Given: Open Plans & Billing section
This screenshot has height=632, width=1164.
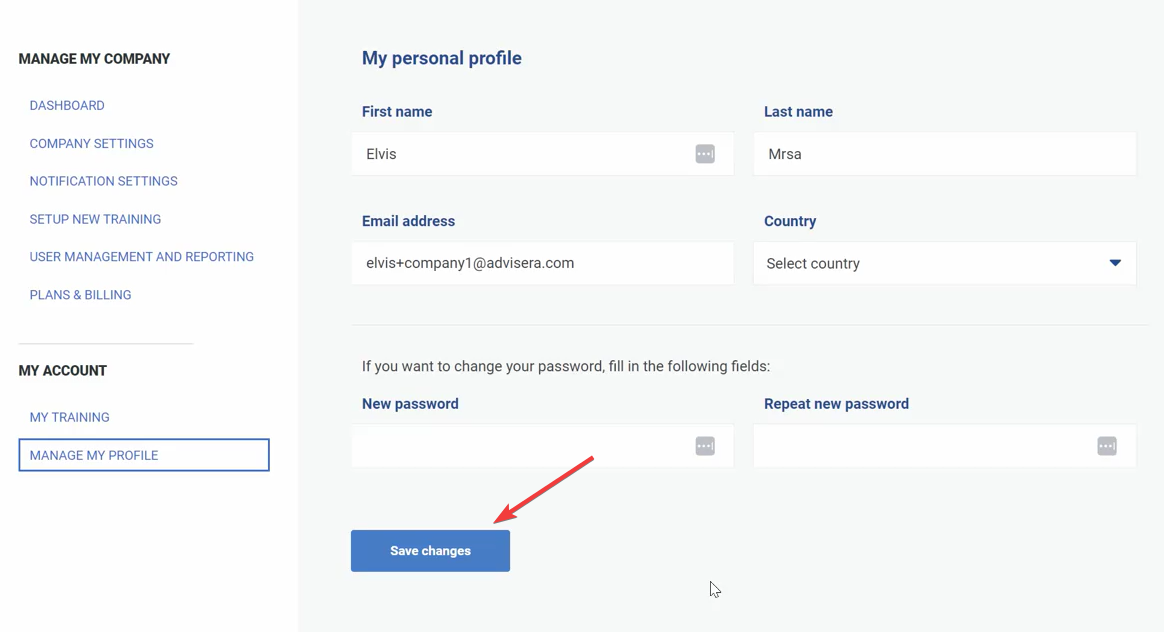Looking at the screenshot, I should point(80,295).
